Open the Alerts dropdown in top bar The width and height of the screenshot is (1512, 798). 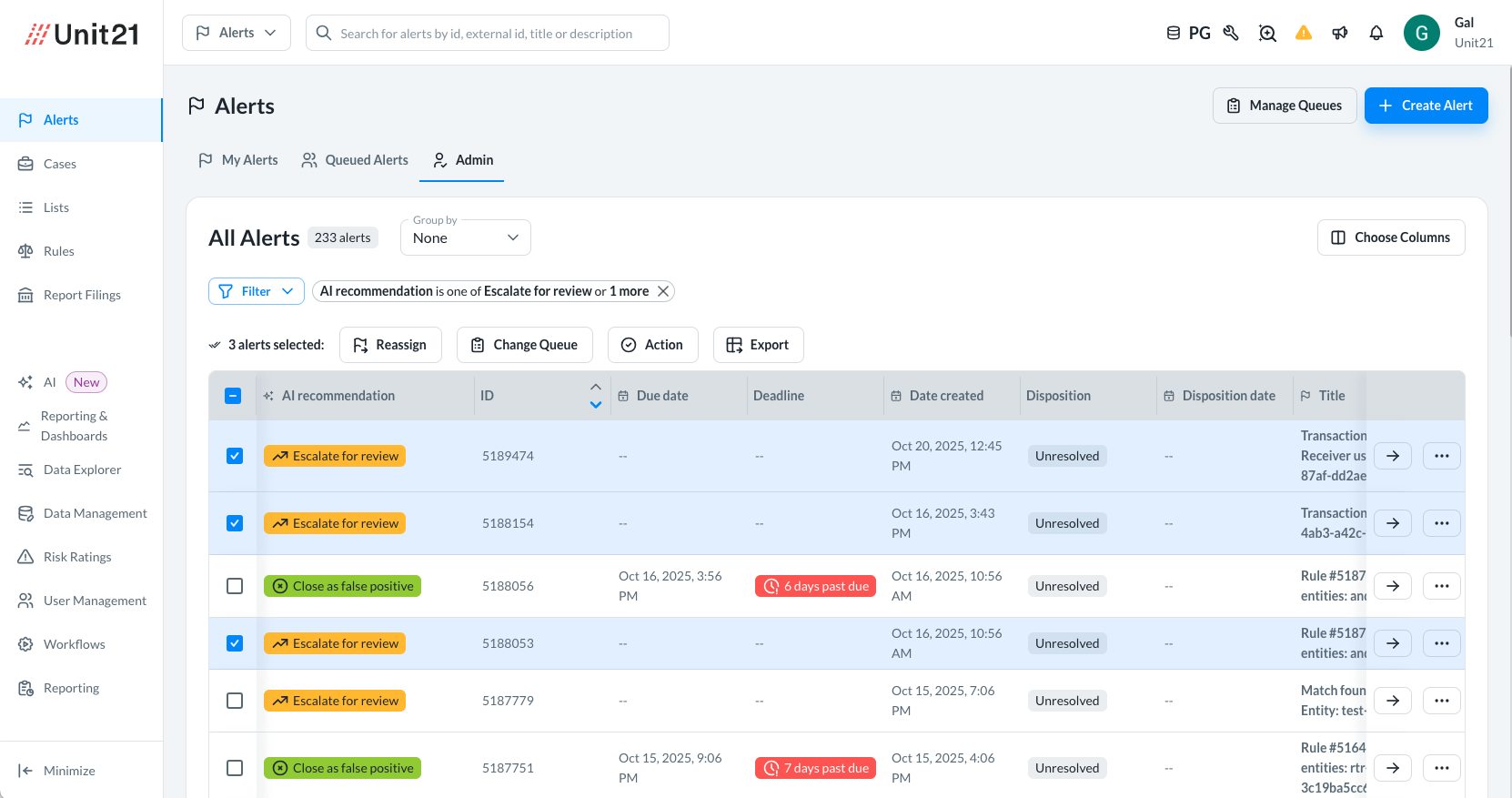237,33
